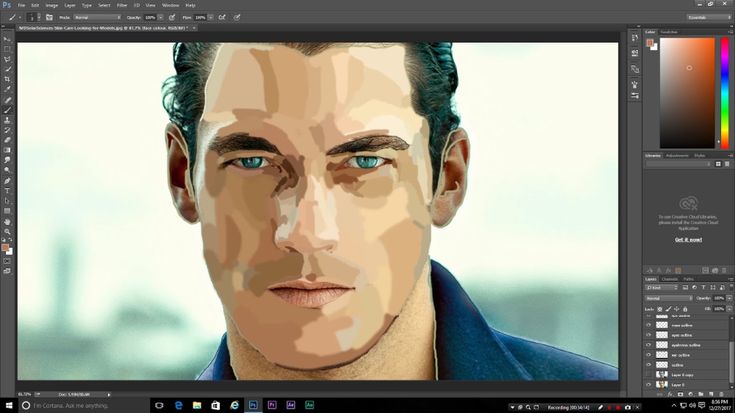
Task: Open the Image menu
Action: 52,5
